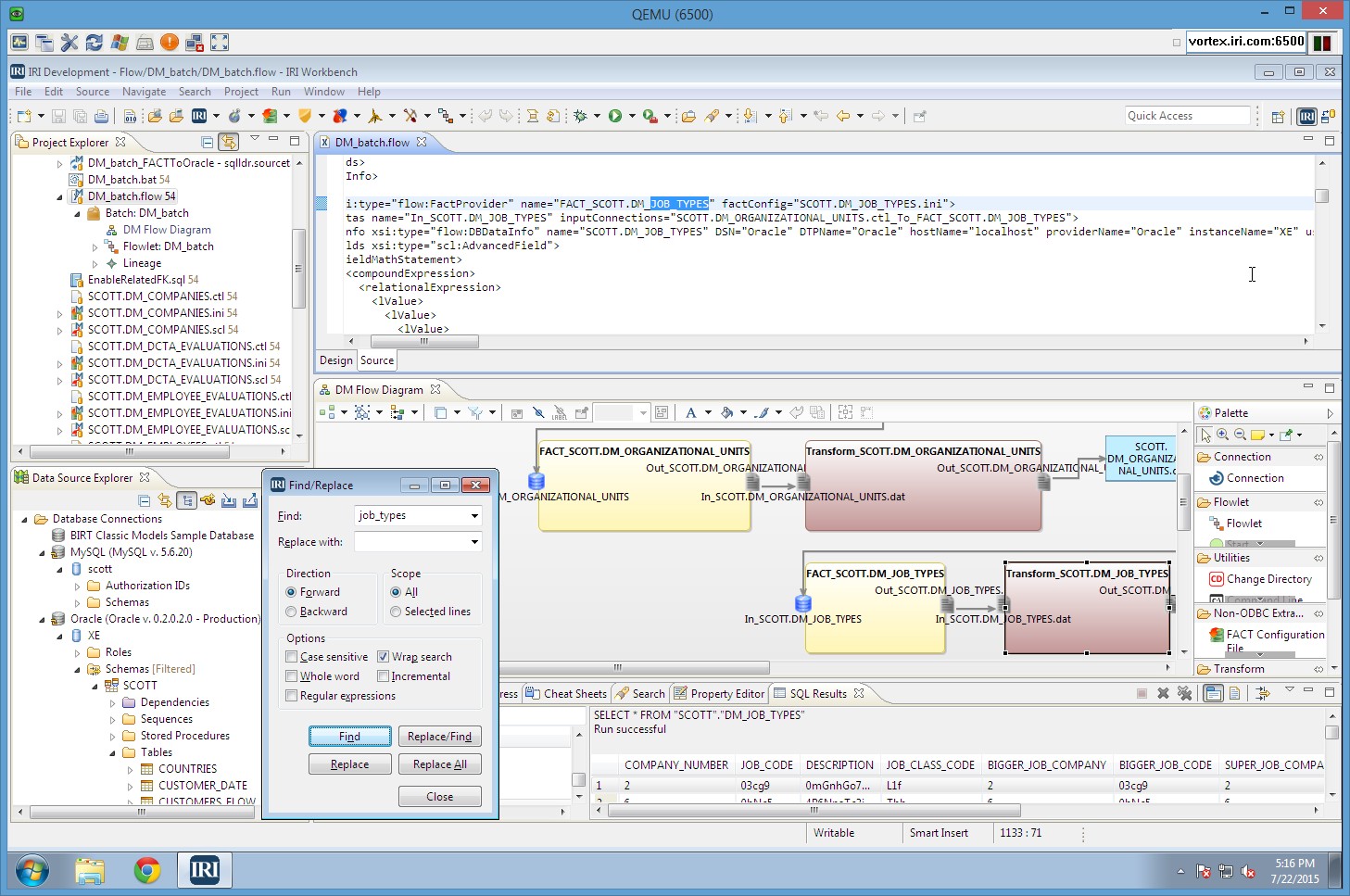Enable the Incremental checkbox
The width and height of the screenshot is (1350, 896).
coord(383,676)
